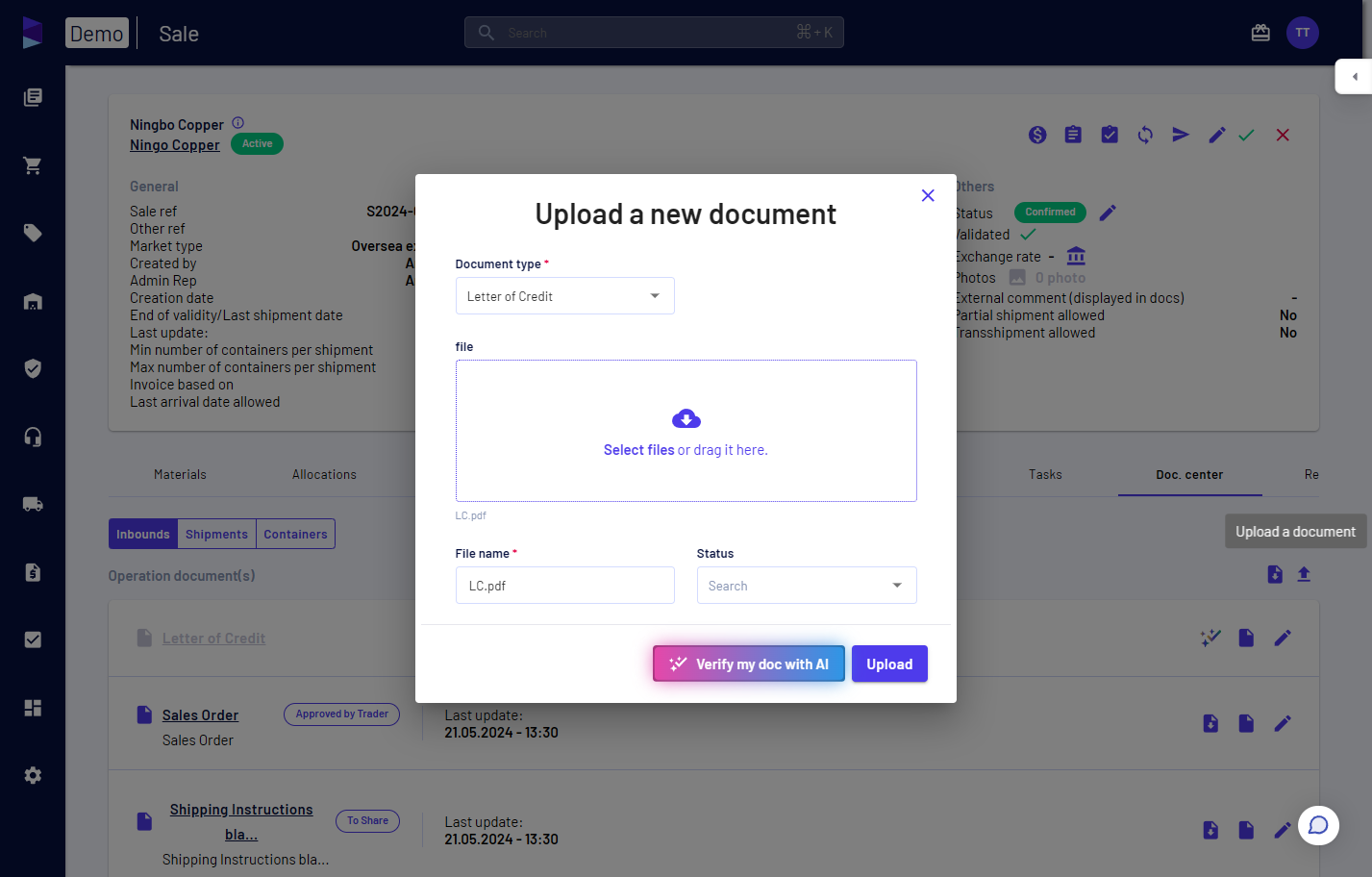1372x877 pixels.
Task: Open the invoice document sidebar icon
Action: (x=33, y=572)
